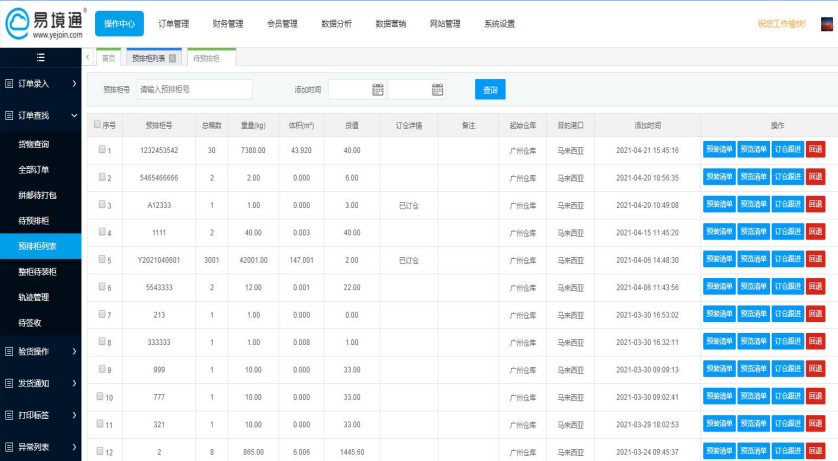Toggle the sidebar hamburger menu icon
Screen dimensions: 838x461
click(x=41, y=58)
